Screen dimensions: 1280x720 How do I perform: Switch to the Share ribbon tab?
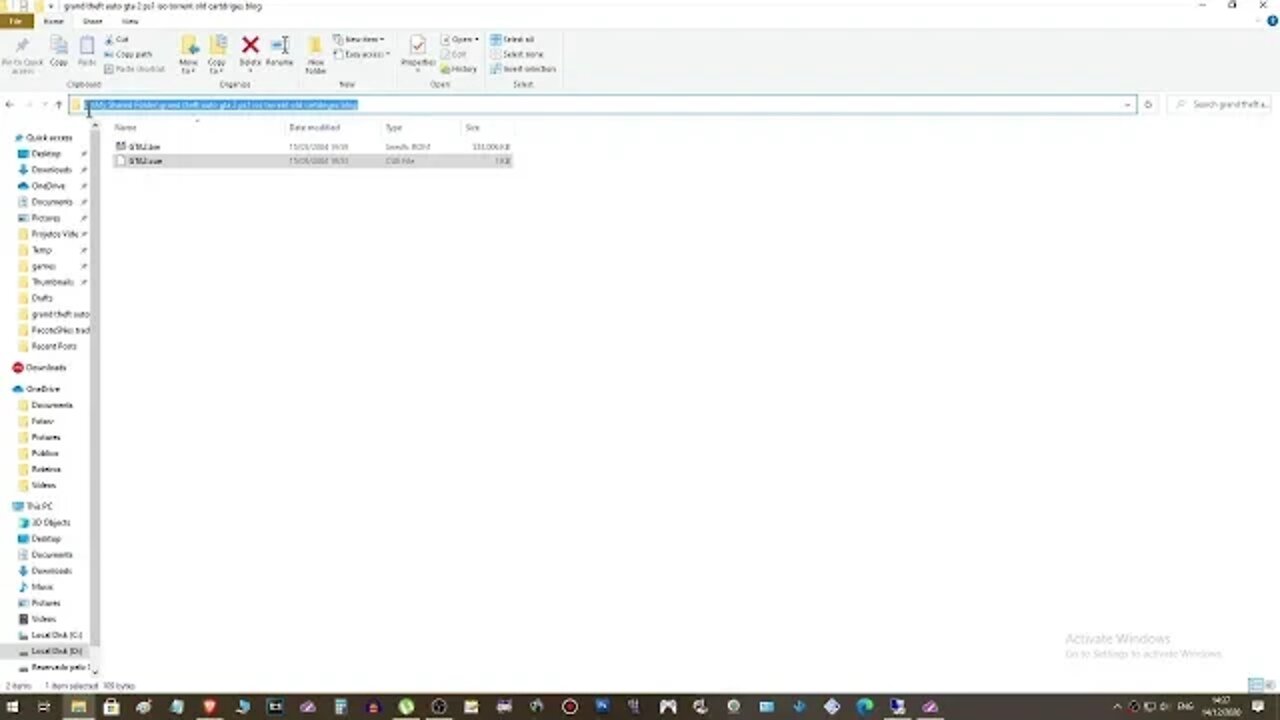(92, 21)
